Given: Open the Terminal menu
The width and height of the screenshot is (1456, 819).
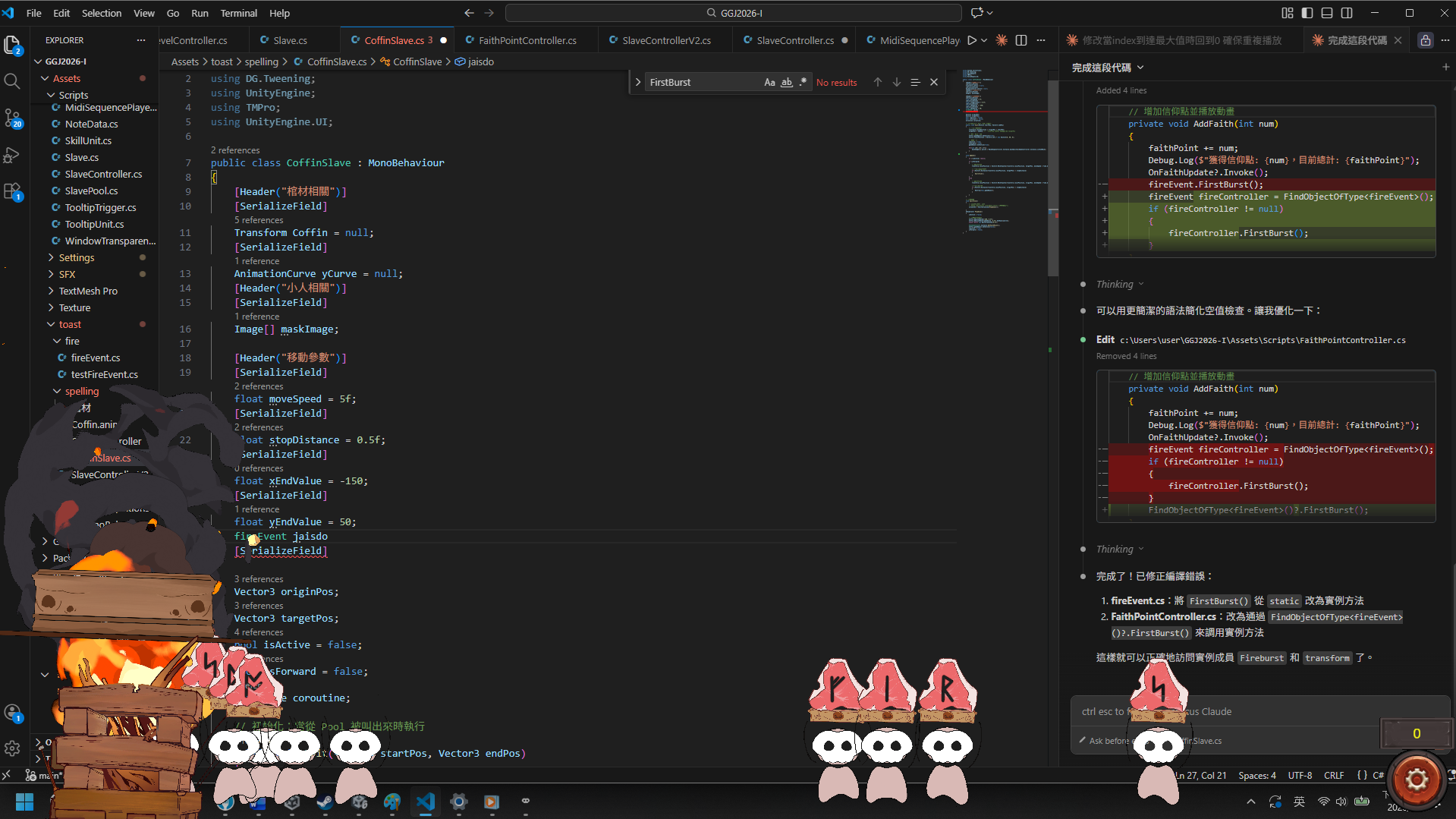Looking at the screenshot, I should coord(239,13).
